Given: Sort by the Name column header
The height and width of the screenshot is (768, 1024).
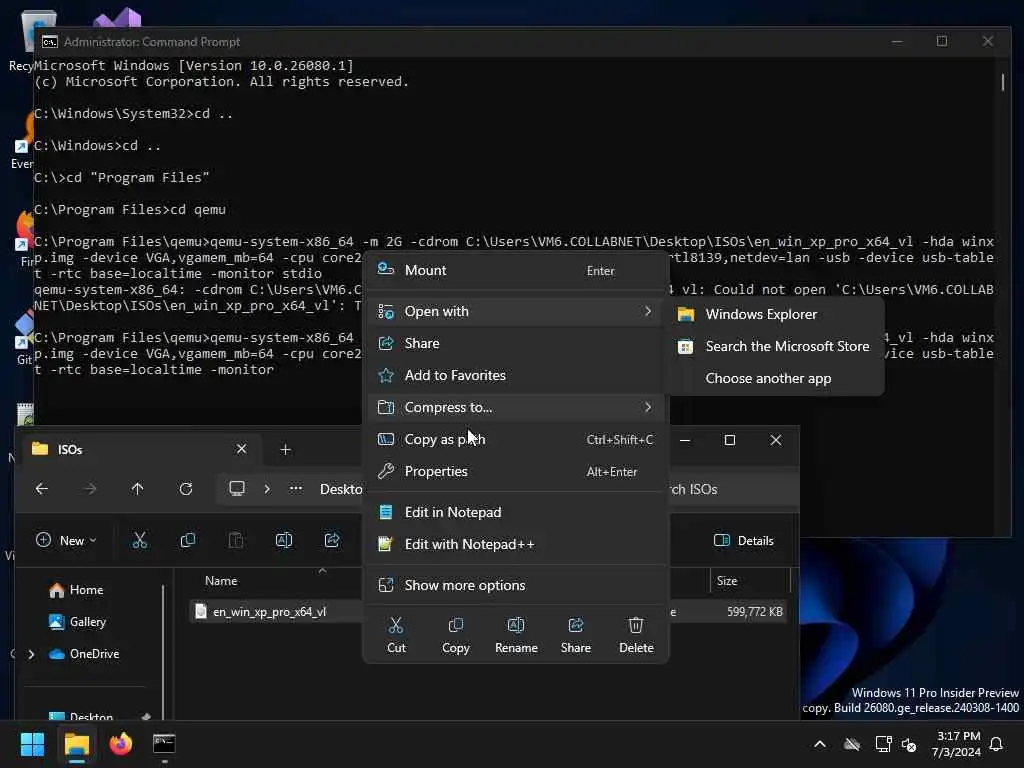Looking at the screenshot, I should pyautogui.click(x=221, y=581).
